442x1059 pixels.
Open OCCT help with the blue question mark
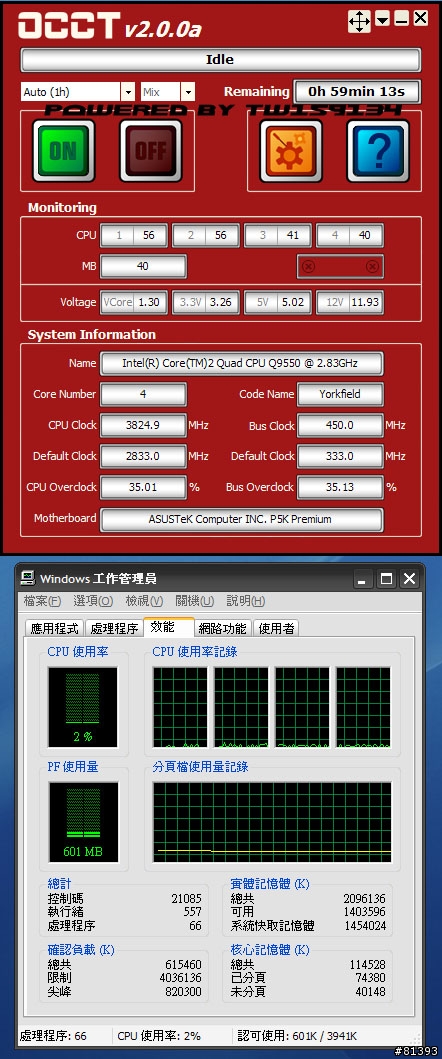point(378,151)
